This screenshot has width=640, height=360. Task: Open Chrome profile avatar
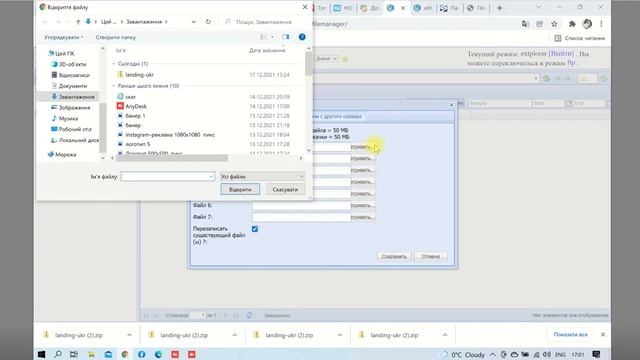[587, 24]
